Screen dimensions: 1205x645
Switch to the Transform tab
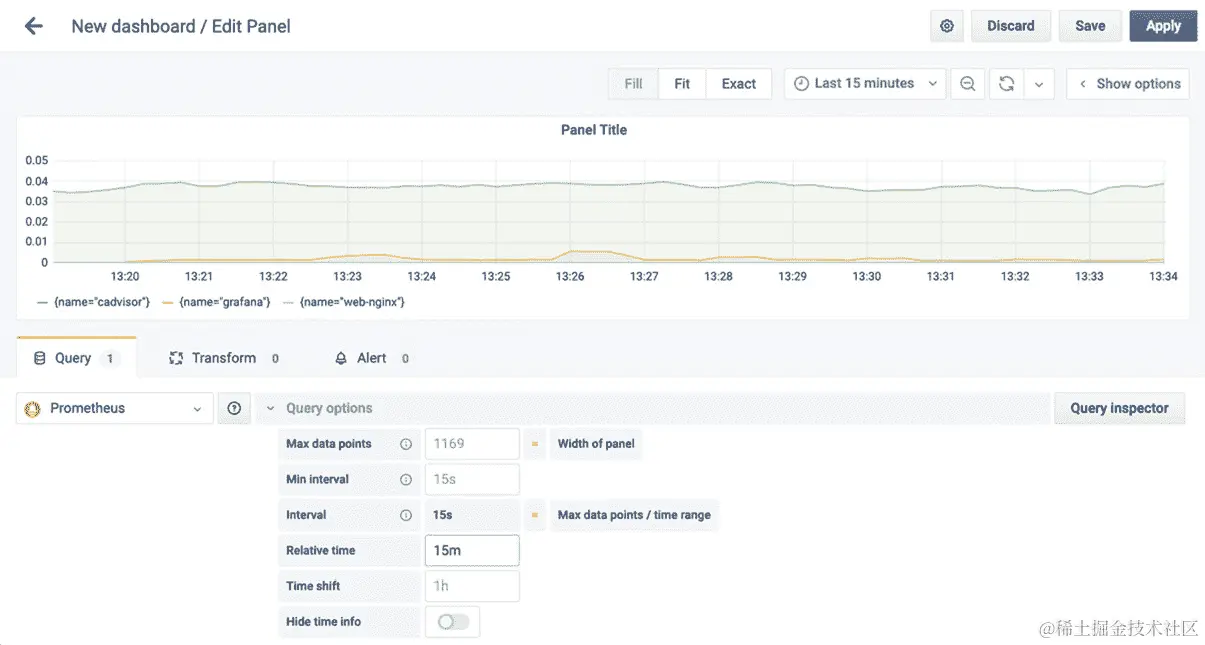pos(224,358)
